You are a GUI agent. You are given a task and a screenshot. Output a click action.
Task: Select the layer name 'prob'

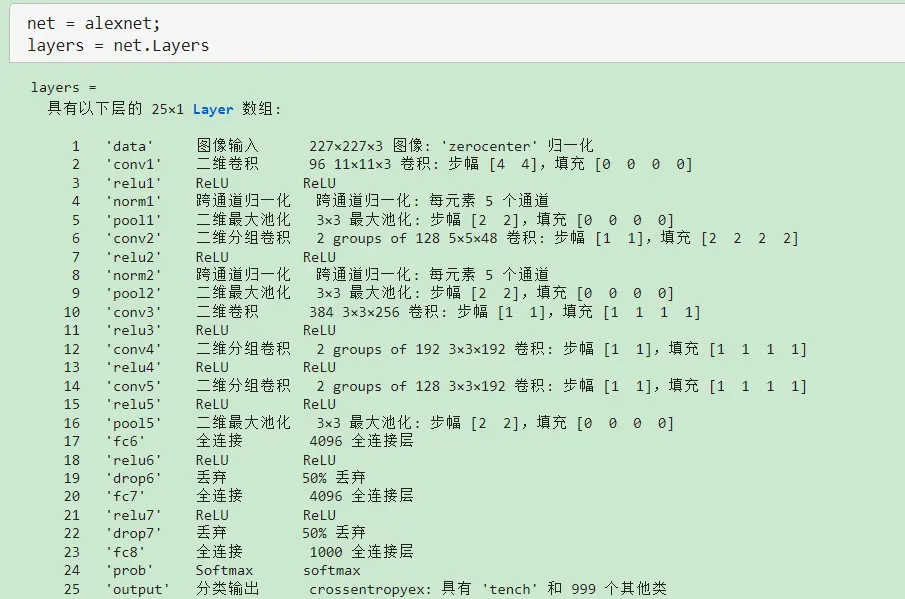point(129,570)
